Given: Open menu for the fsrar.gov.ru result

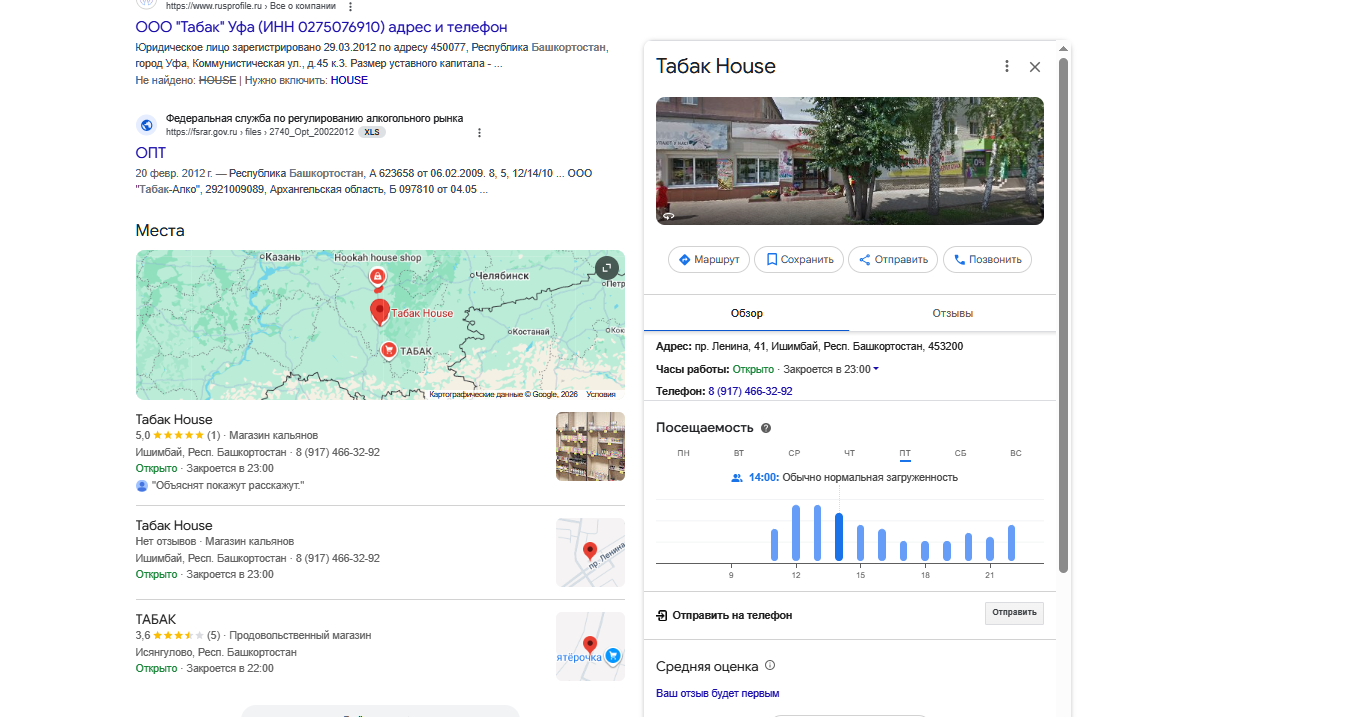Looking at the screenshot, I should click(x=479, y=132).
